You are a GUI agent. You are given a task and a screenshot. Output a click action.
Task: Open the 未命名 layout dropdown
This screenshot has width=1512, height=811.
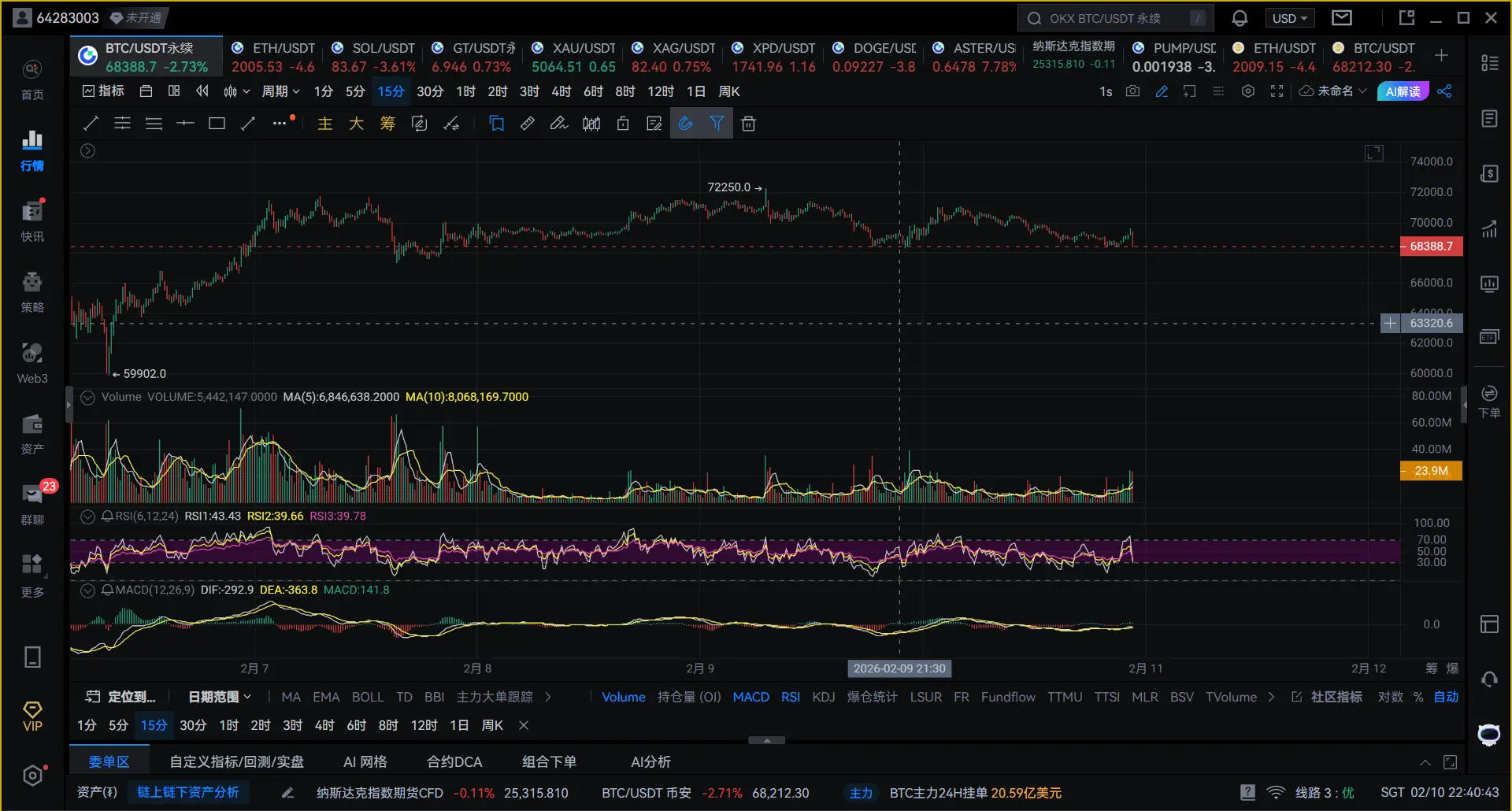(1332, 91)
